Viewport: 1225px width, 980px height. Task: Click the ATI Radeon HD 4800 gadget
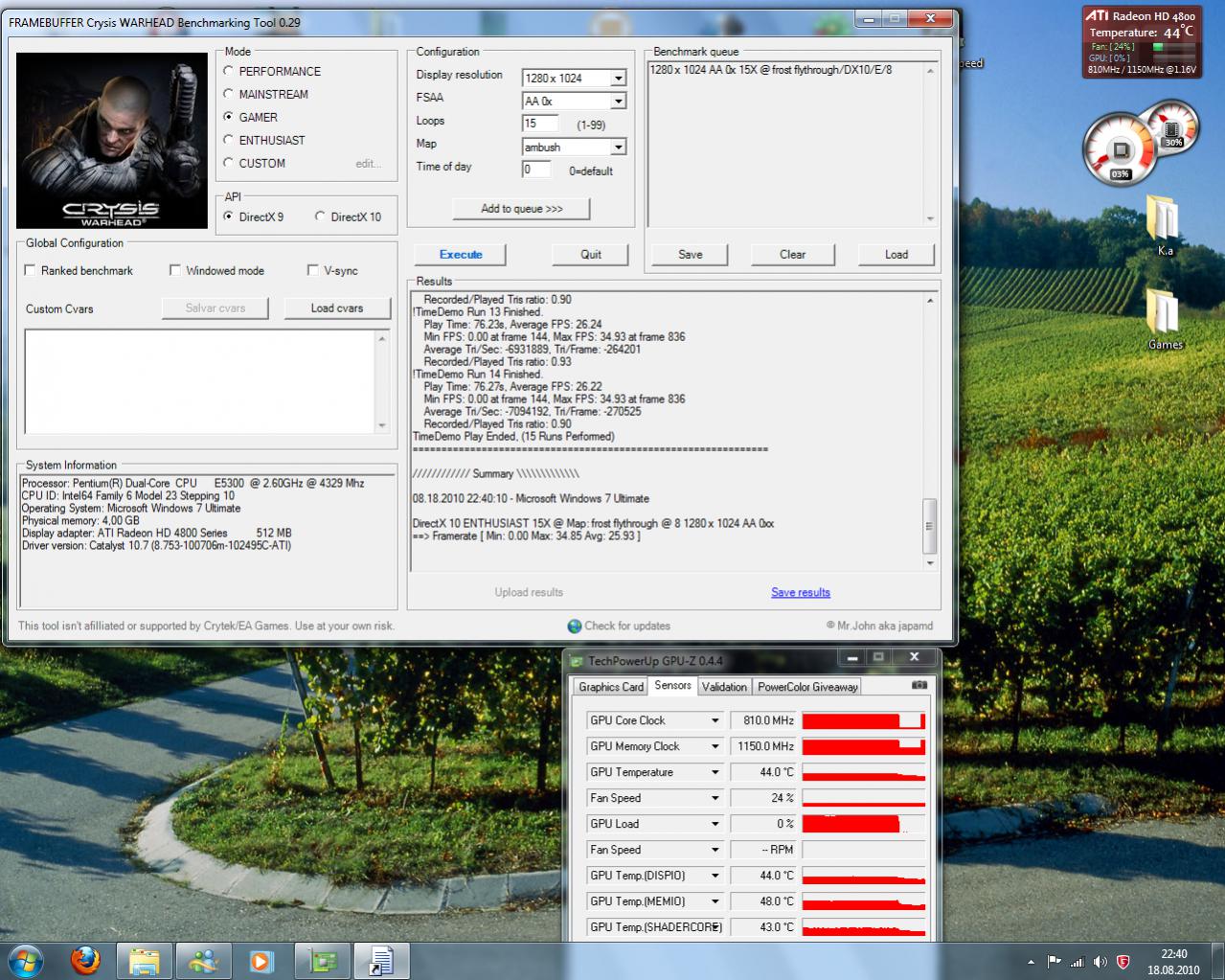[x=1142, y=42]
